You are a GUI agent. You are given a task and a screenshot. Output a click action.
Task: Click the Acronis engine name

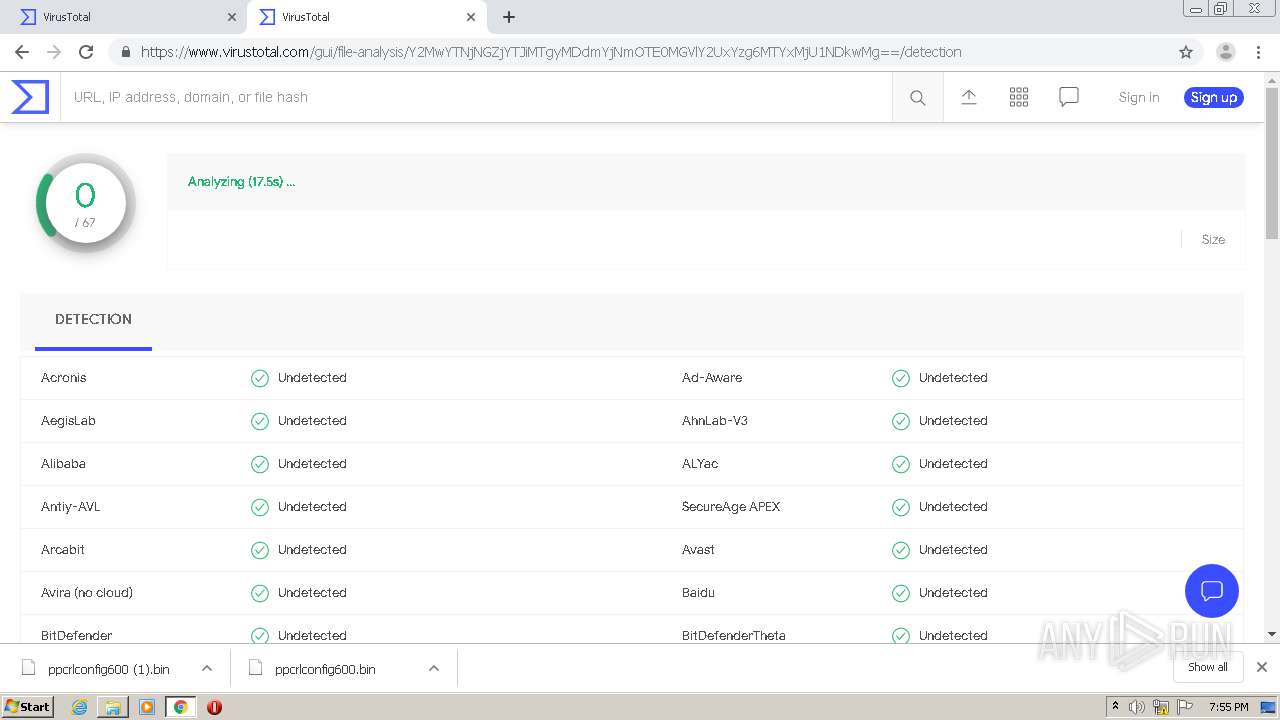64,378
